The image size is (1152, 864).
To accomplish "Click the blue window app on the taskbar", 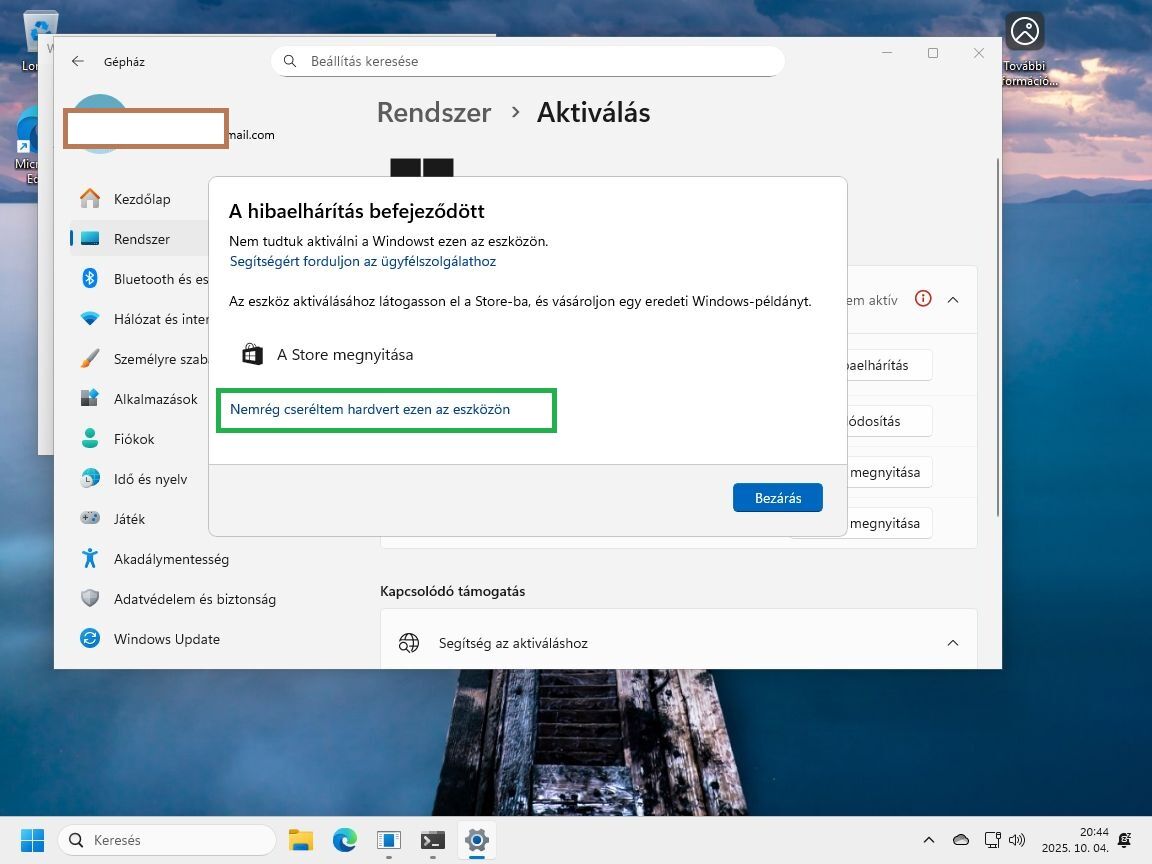I will pos(389,840).
